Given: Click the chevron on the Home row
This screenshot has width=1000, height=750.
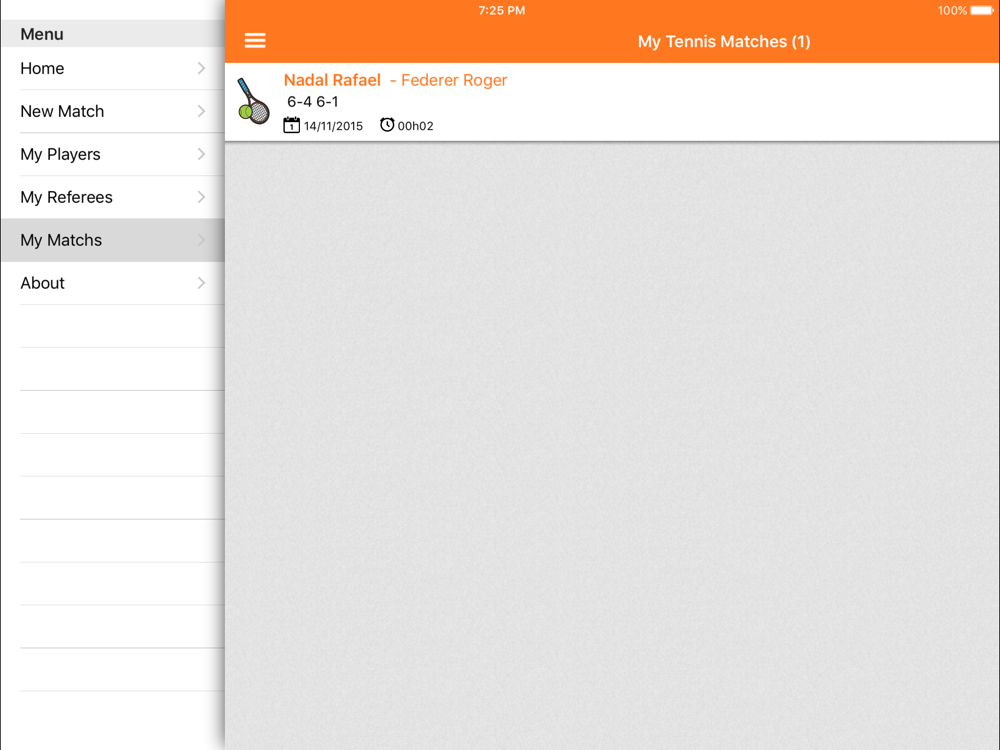Looking at the screenshot, I should 202,68.
